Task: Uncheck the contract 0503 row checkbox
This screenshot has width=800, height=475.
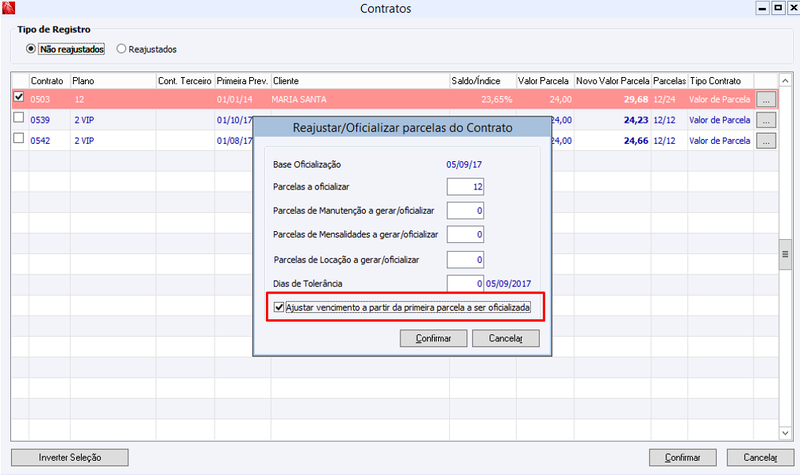Action: click(x=19, y=96)
